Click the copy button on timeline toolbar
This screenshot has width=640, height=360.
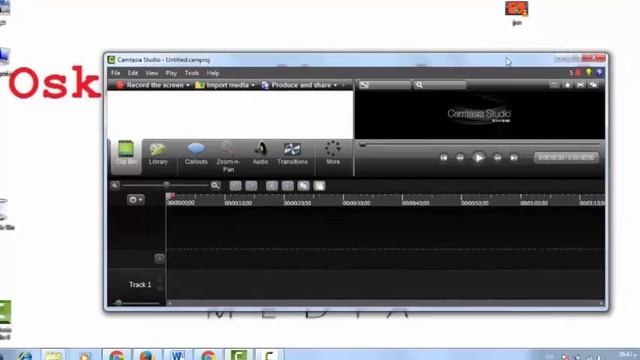(303, 186)
